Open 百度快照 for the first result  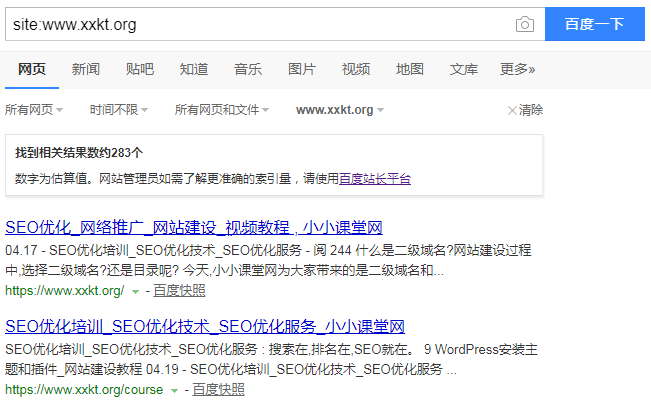coord(179,291)
